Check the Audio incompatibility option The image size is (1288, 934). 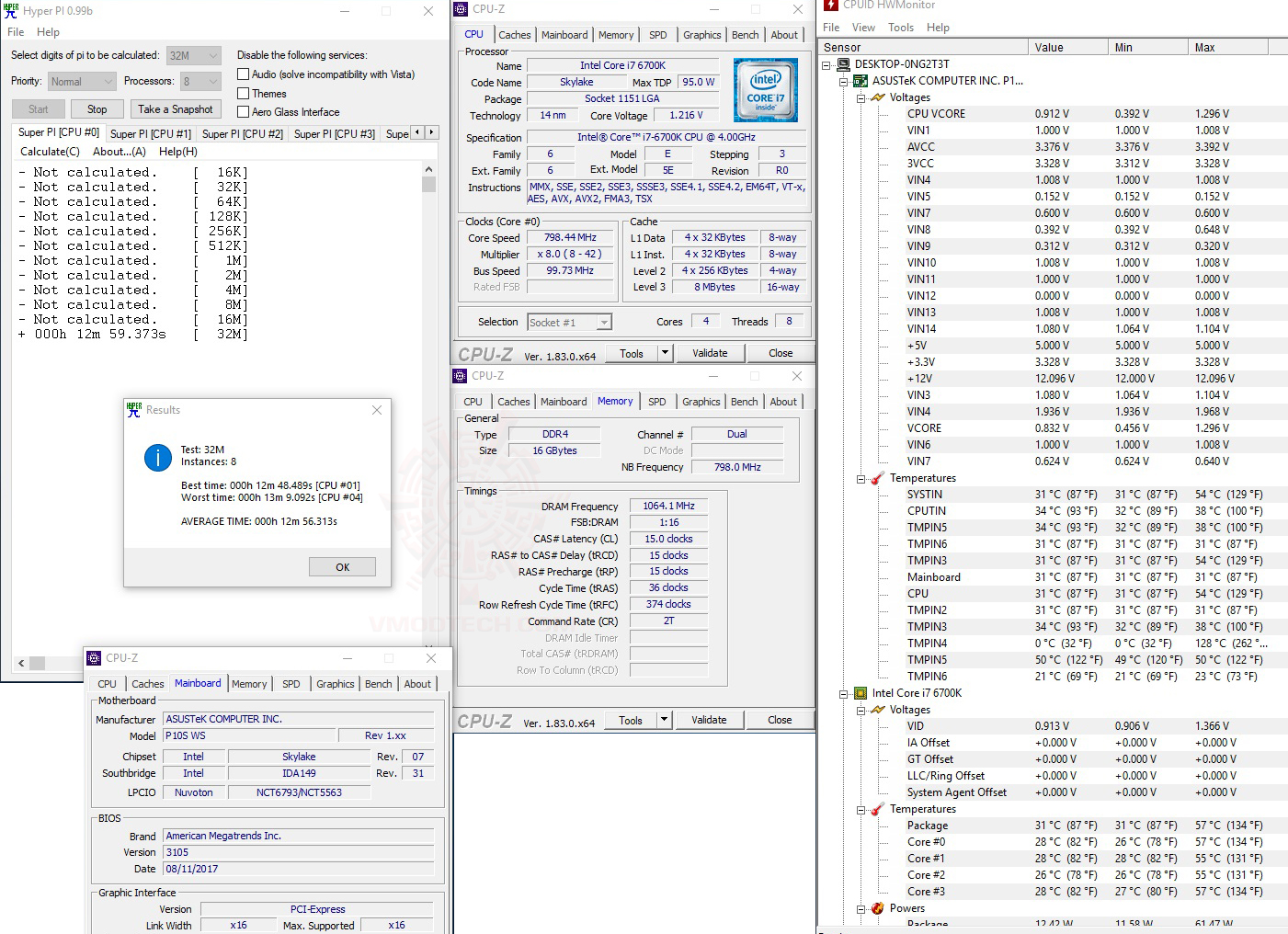coord(242,74)
